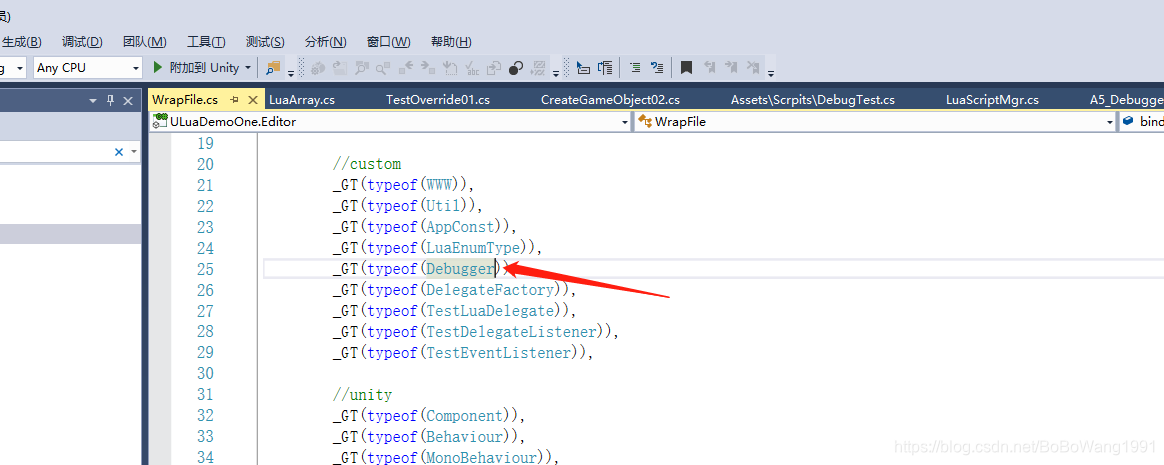1164x465 pixels.
Task: Open the 调试(D) menu
Action: 82,42
